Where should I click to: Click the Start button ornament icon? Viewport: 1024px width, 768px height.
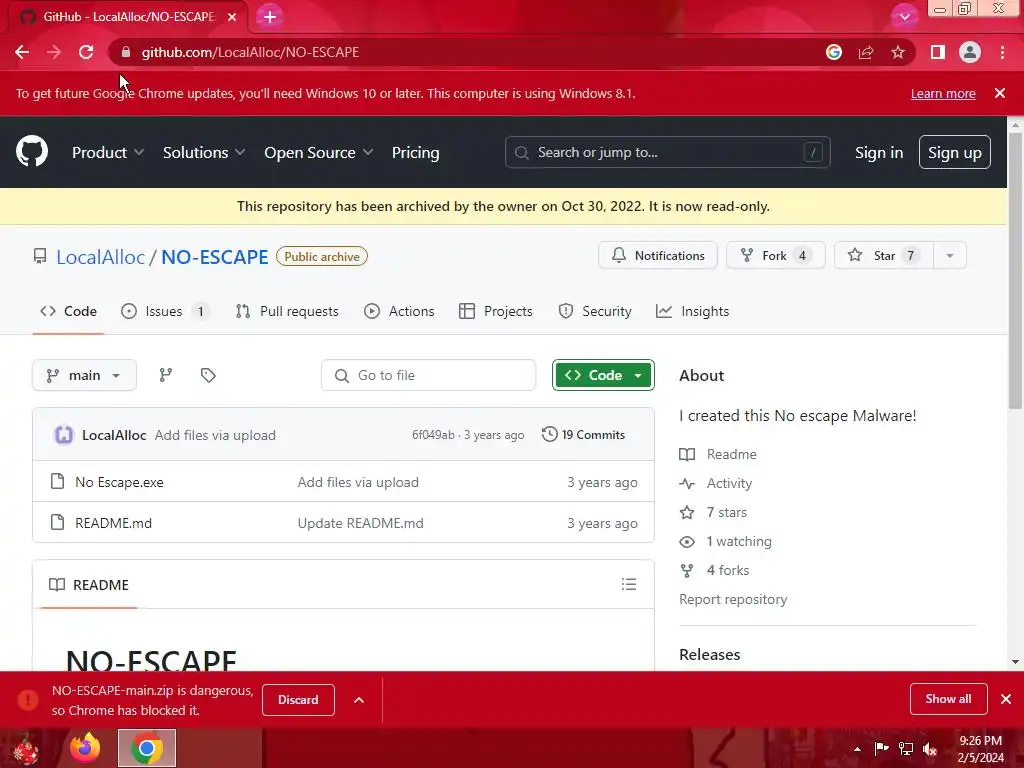(26, 748)
